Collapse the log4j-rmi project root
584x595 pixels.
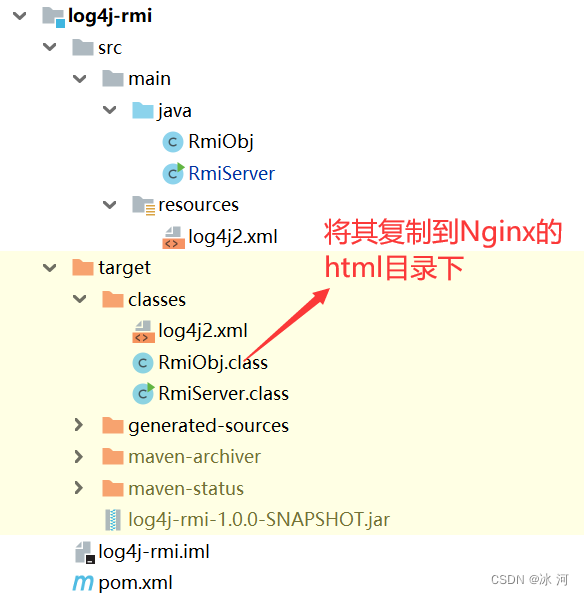19,16
